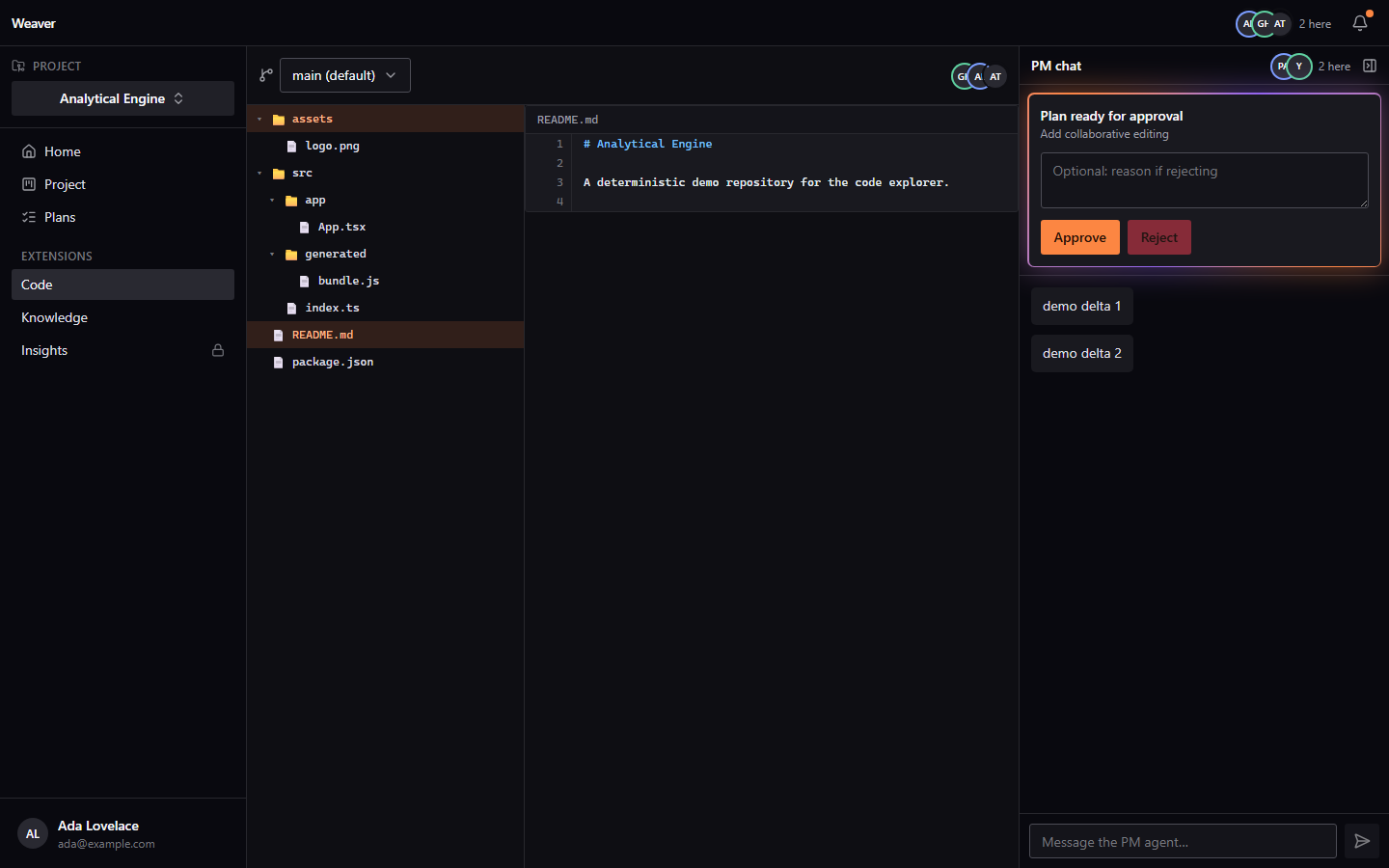Click the package.json file icon
The height and width of the screenshot is (868, 1389).
coord(279,363)
